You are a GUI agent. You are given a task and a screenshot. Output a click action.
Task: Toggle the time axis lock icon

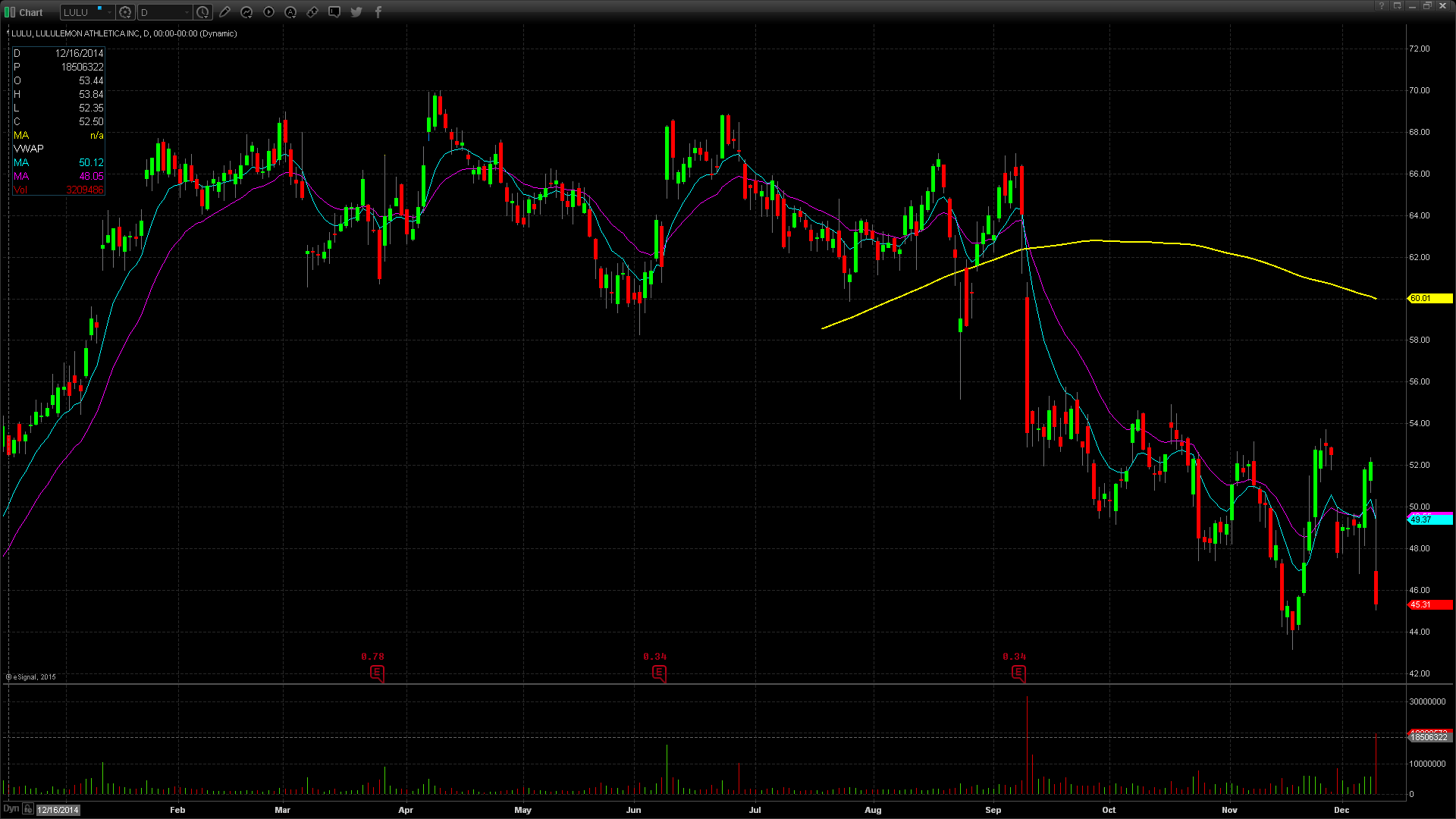coord(28,809)
